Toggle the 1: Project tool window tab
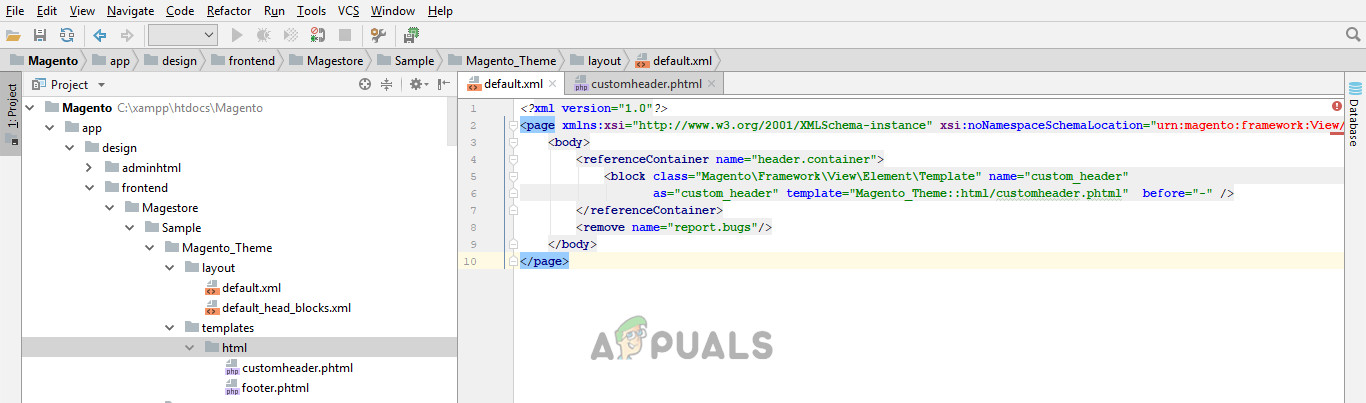Image resolution: width=1366 pixels, height=403 pixels. pos(11,105)
